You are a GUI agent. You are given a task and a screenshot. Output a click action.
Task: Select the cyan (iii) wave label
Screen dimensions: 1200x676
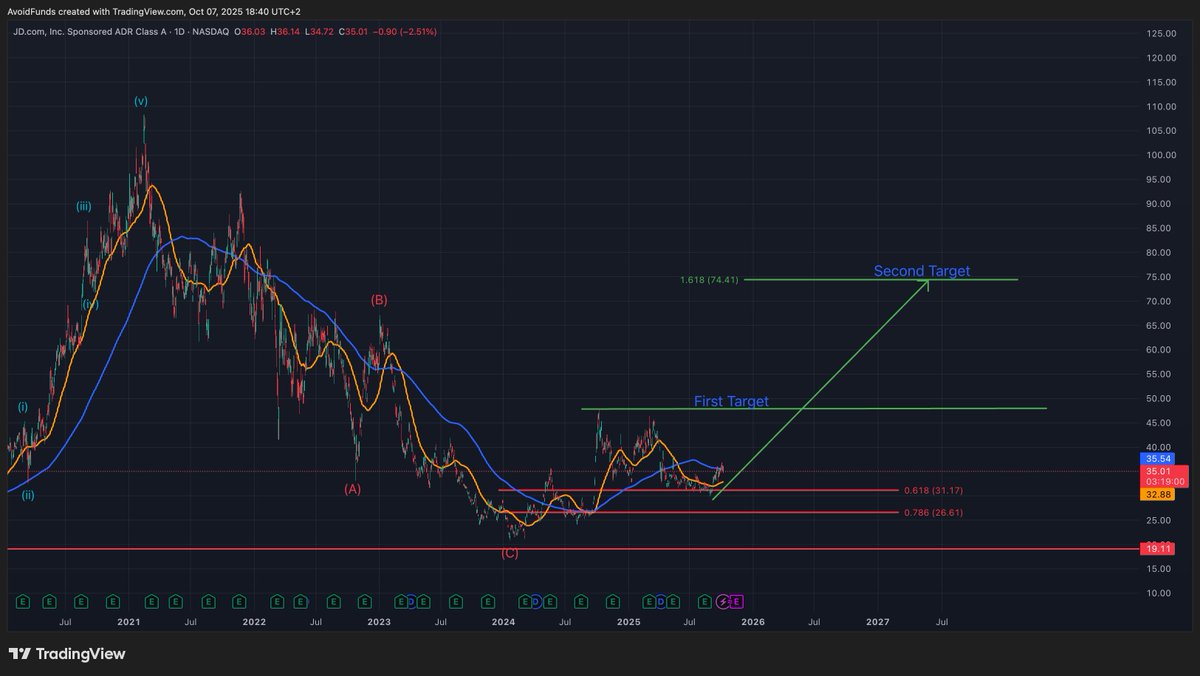click(x=84, y=207)
